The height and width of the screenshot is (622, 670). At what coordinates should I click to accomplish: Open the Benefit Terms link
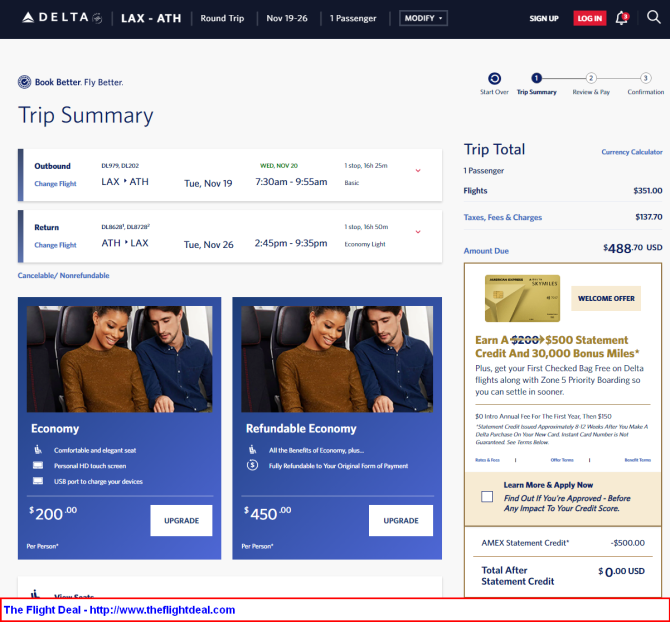click(x=638, y=460)
